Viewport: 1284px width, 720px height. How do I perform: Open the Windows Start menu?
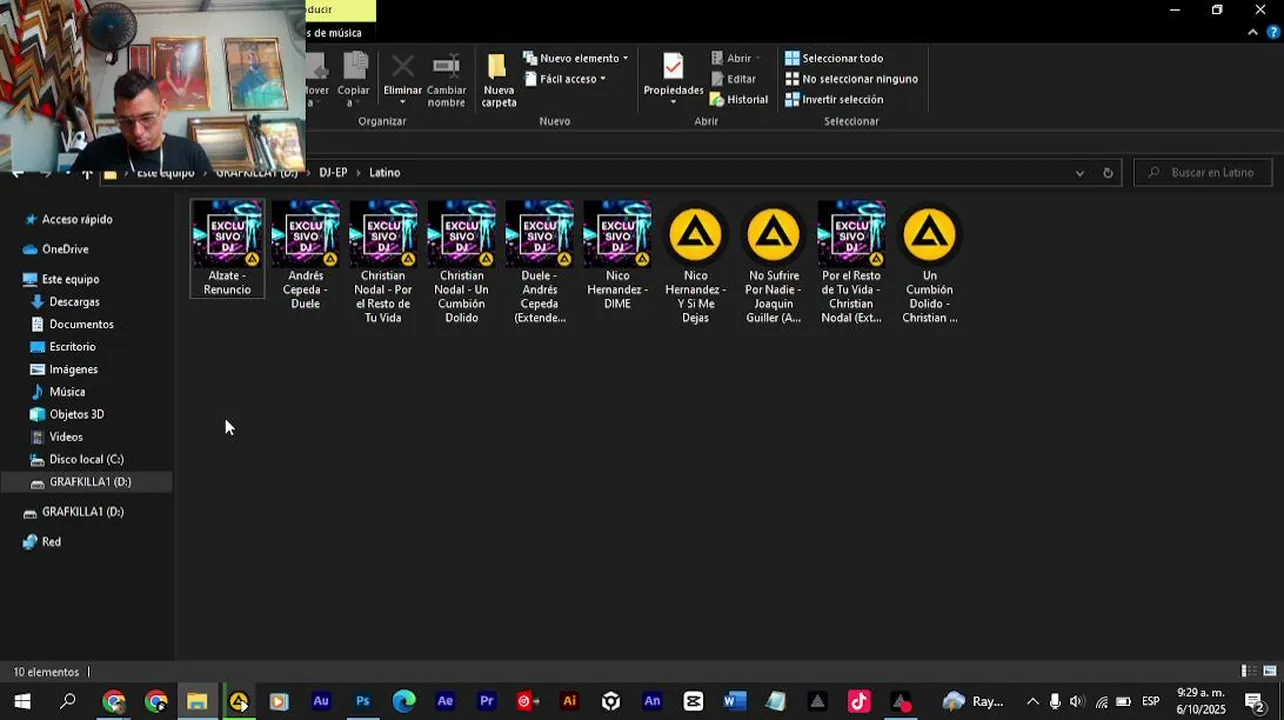coord(22,702)
